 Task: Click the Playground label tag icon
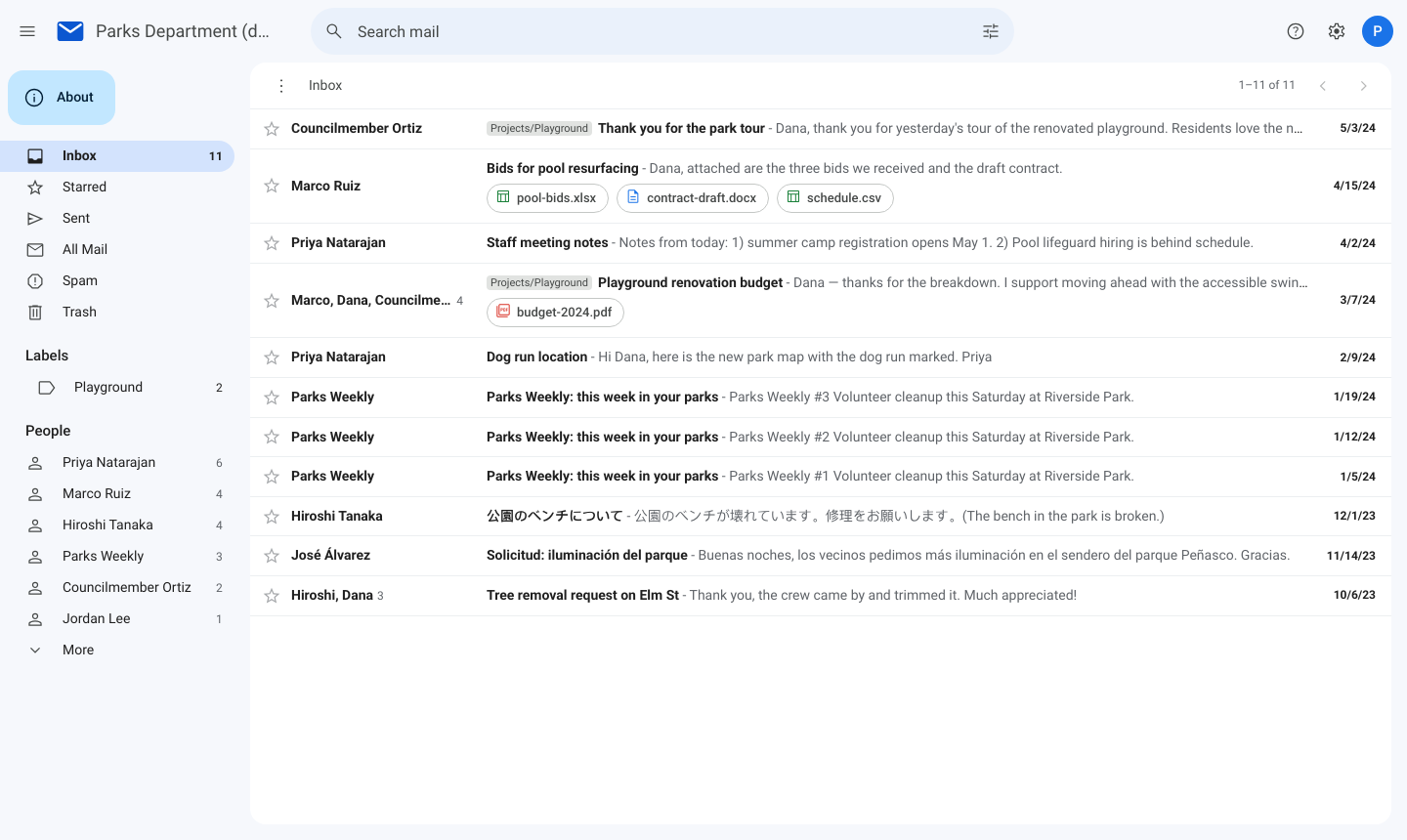[46, 388]
